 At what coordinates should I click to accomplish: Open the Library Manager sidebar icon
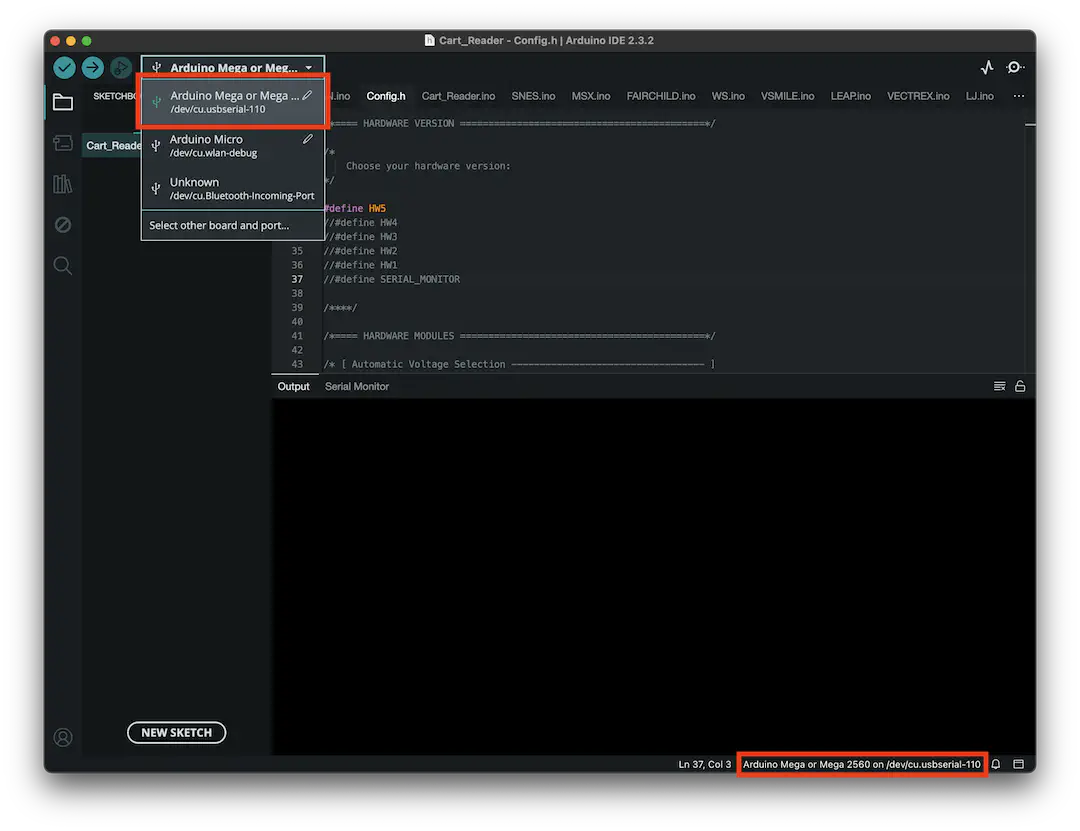[63, 184]
